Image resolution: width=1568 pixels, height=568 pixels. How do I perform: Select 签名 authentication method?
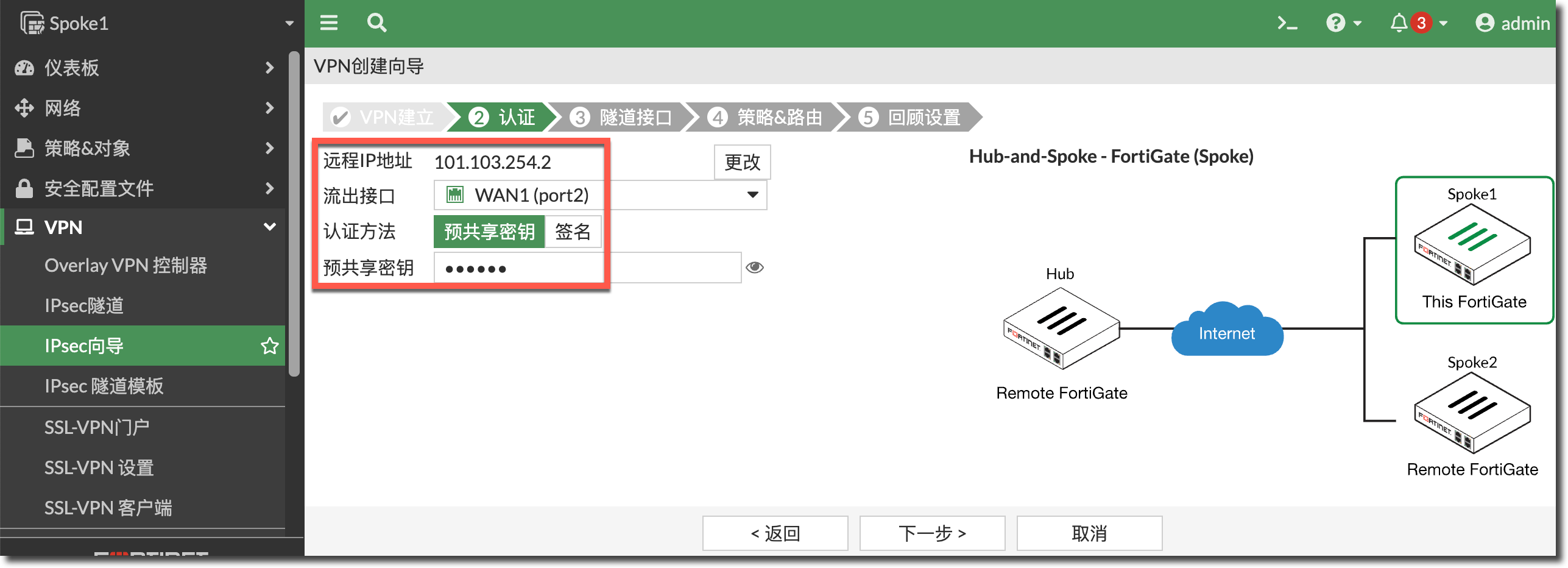[573, 232]
